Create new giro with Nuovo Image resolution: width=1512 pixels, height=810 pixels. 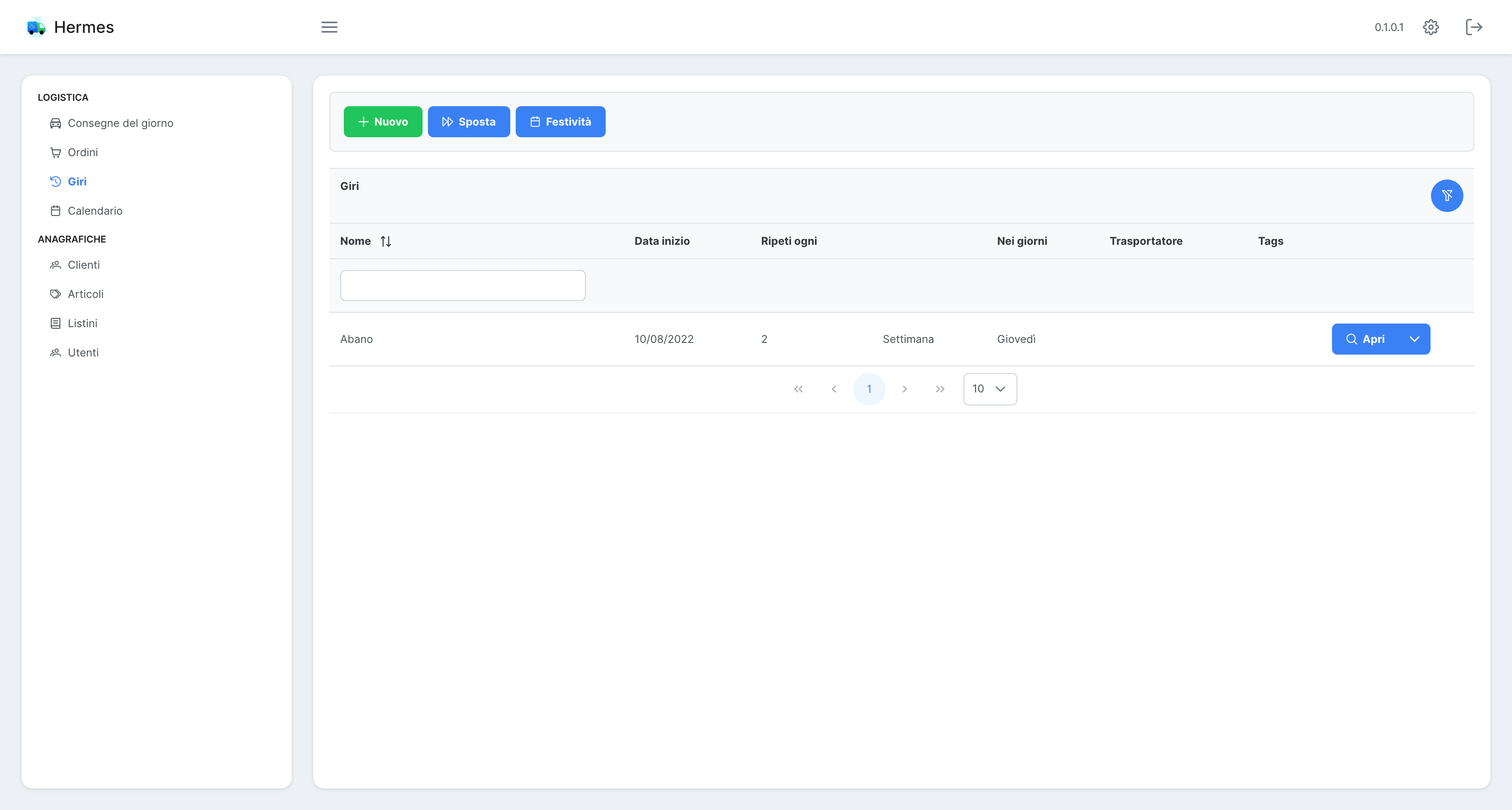[x=382, y=121]
